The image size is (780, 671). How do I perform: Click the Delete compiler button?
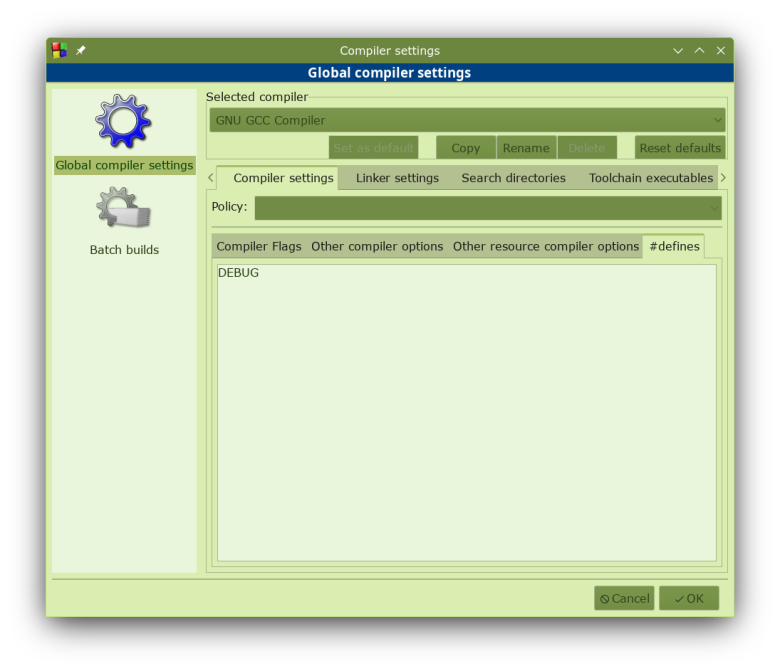pyautogui.click(x=587, y=148)
